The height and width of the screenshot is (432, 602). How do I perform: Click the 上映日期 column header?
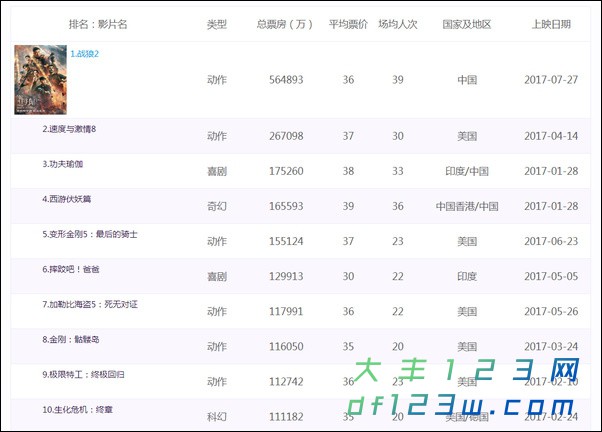click(551, 23)
